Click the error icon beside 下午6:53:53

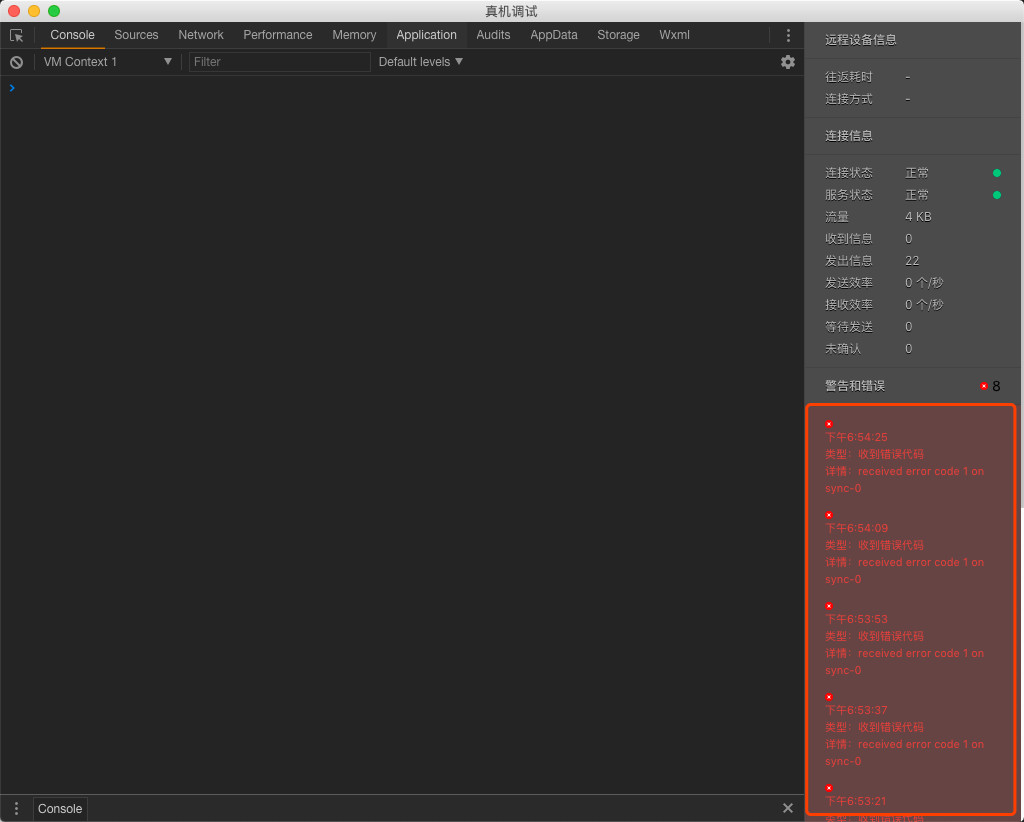[829, 606]
